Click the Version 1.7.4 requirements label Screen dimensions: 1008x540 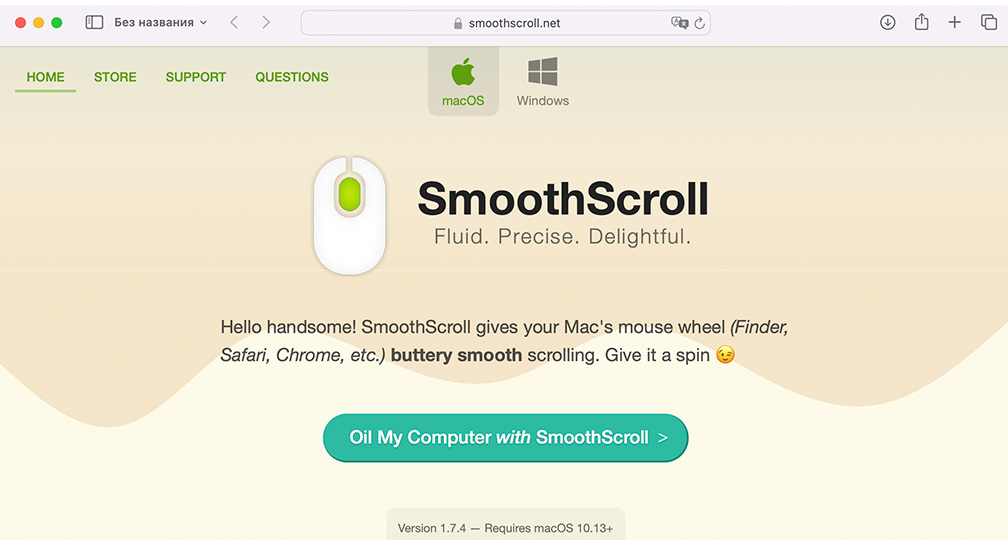coord(506,528)
